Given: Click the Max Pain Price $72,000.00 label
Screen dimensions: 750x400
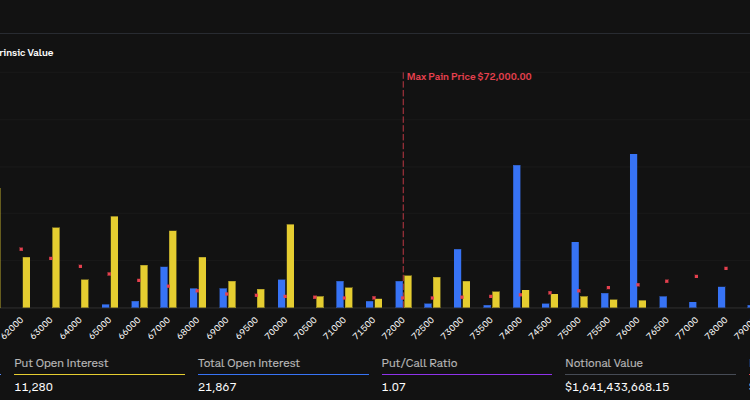Looking at the screenshot, I should click(x=469, y=77).
